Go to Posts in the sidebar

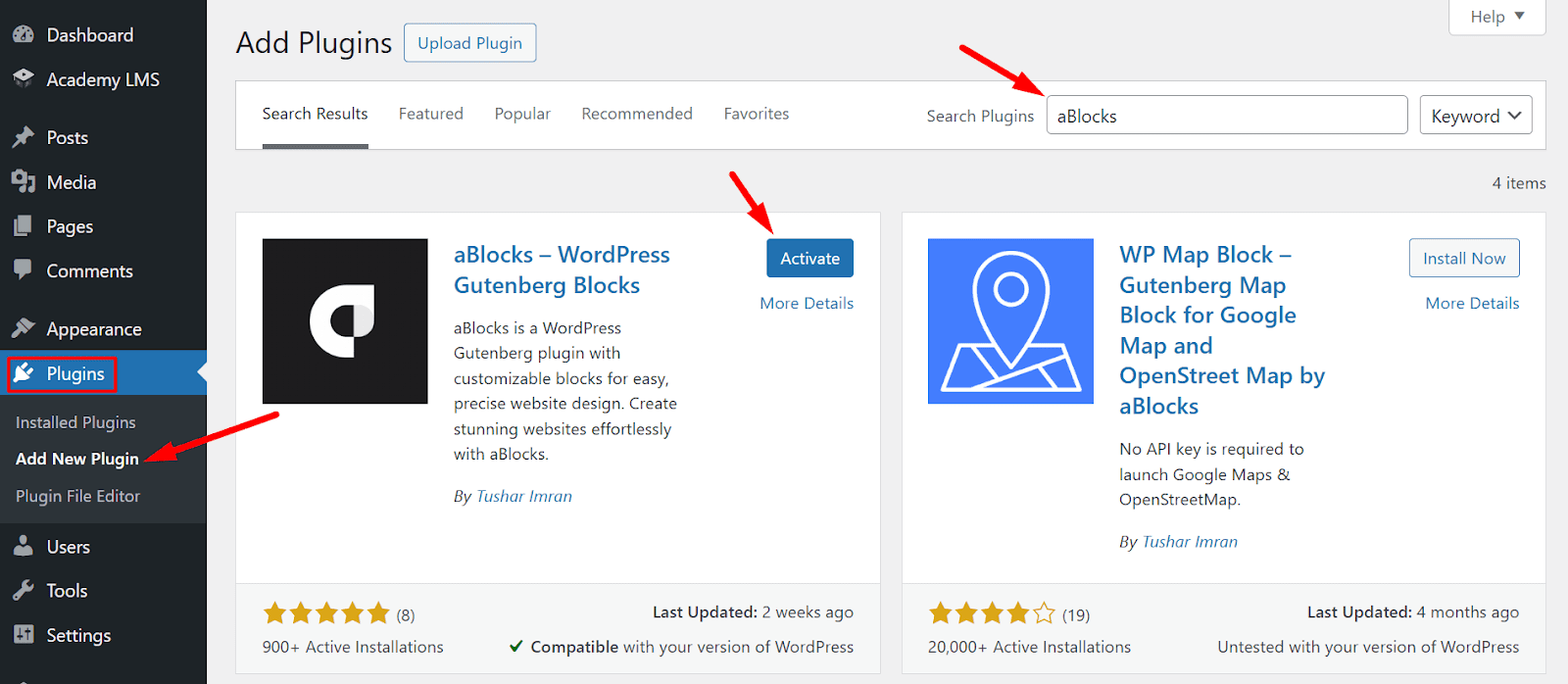coord(68,137)
